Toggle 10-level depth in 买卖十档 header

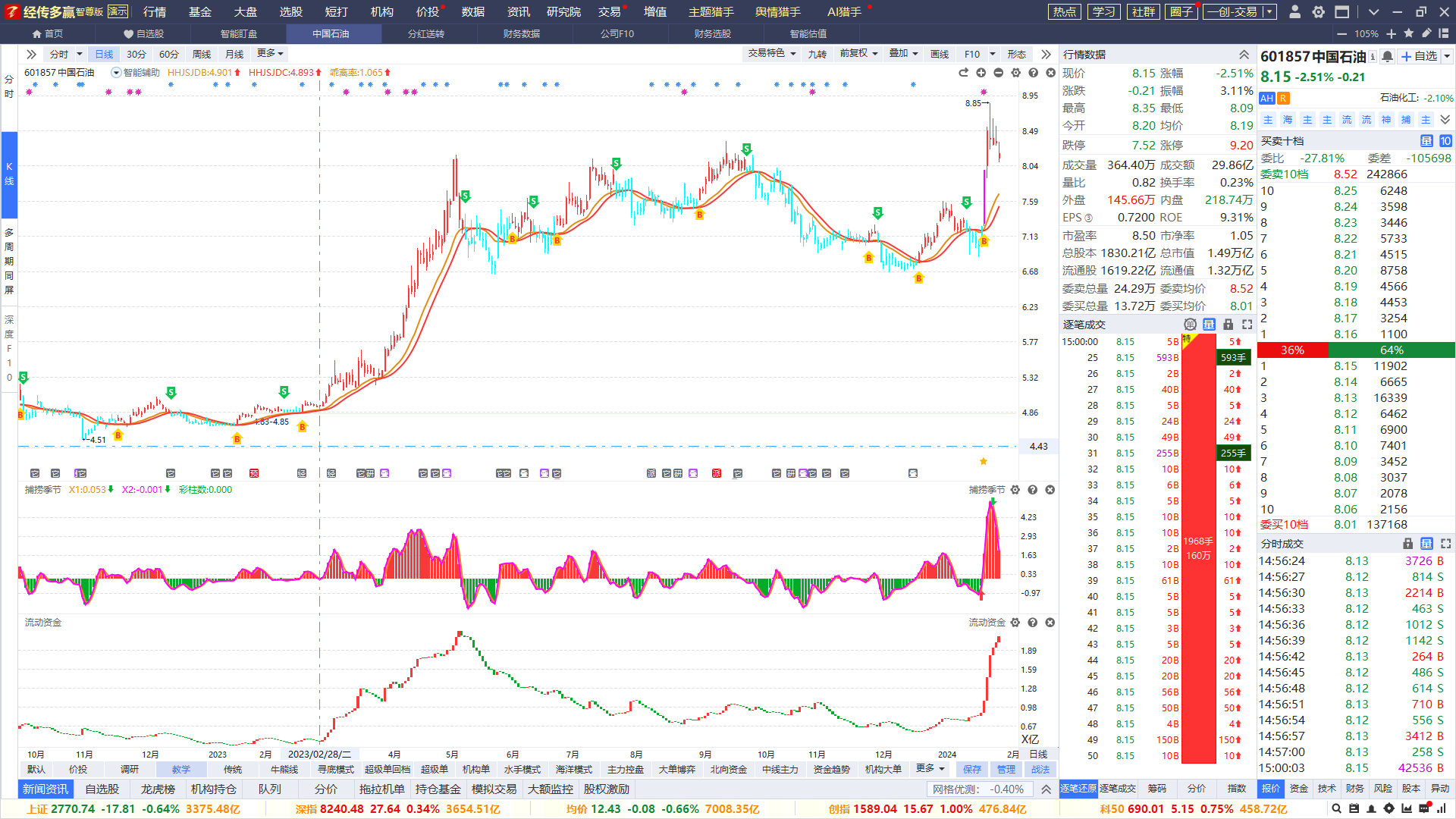1445,141
